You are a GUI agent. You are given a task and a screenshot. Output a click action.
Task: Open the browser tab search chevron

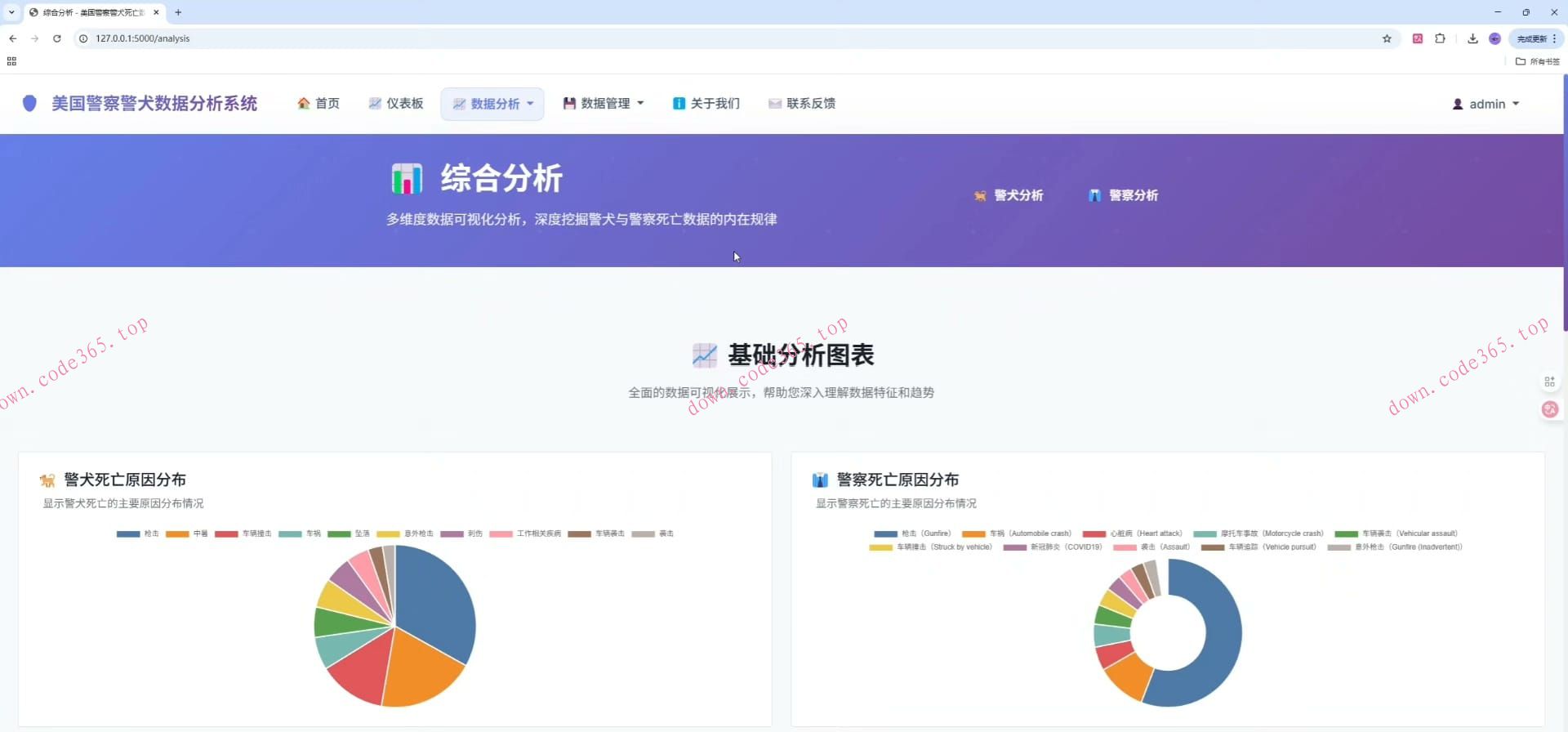pyautogui.click(x=11, y=12)
